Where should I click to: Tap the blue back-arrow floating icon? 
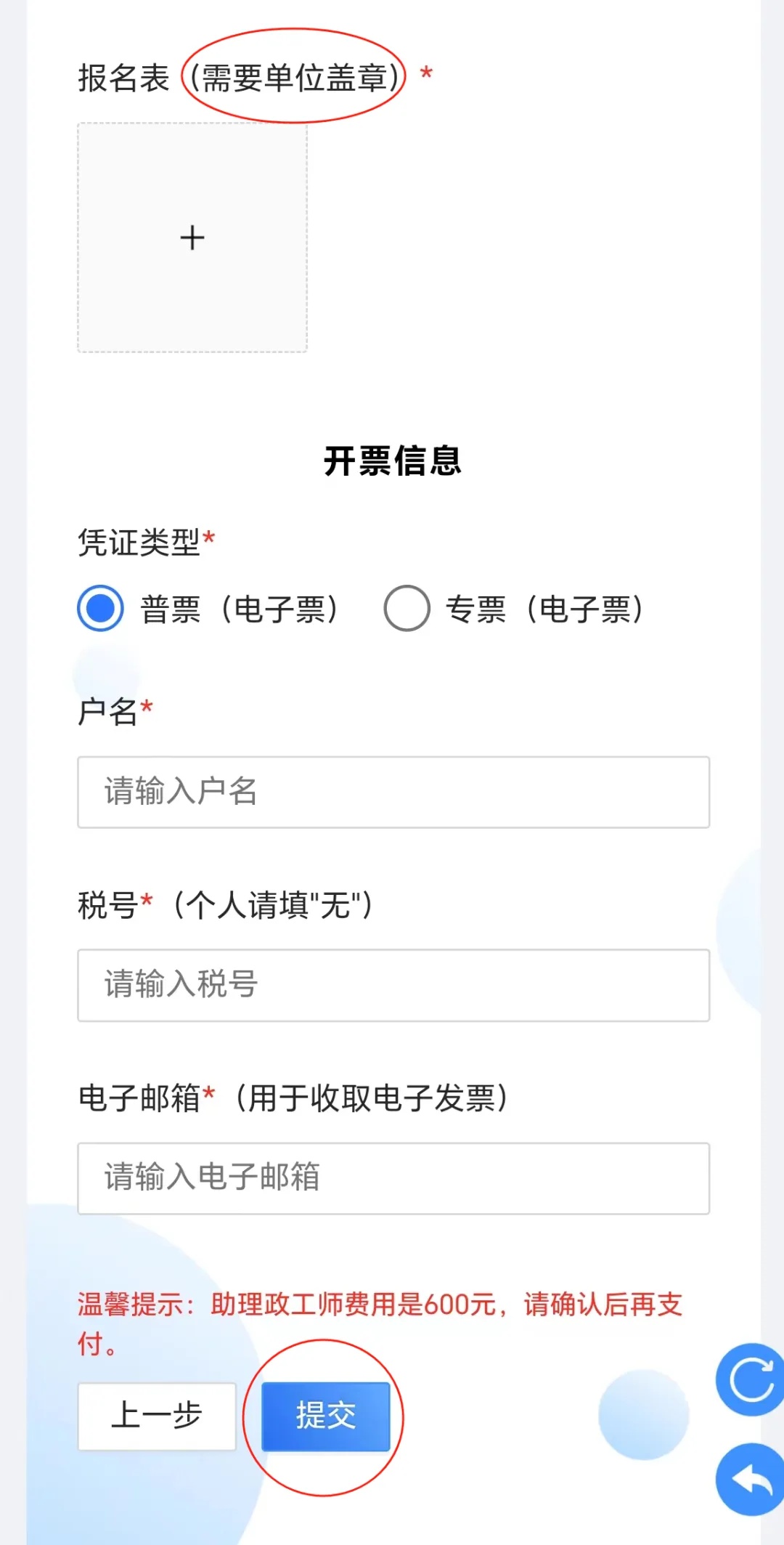point(751,1479)
